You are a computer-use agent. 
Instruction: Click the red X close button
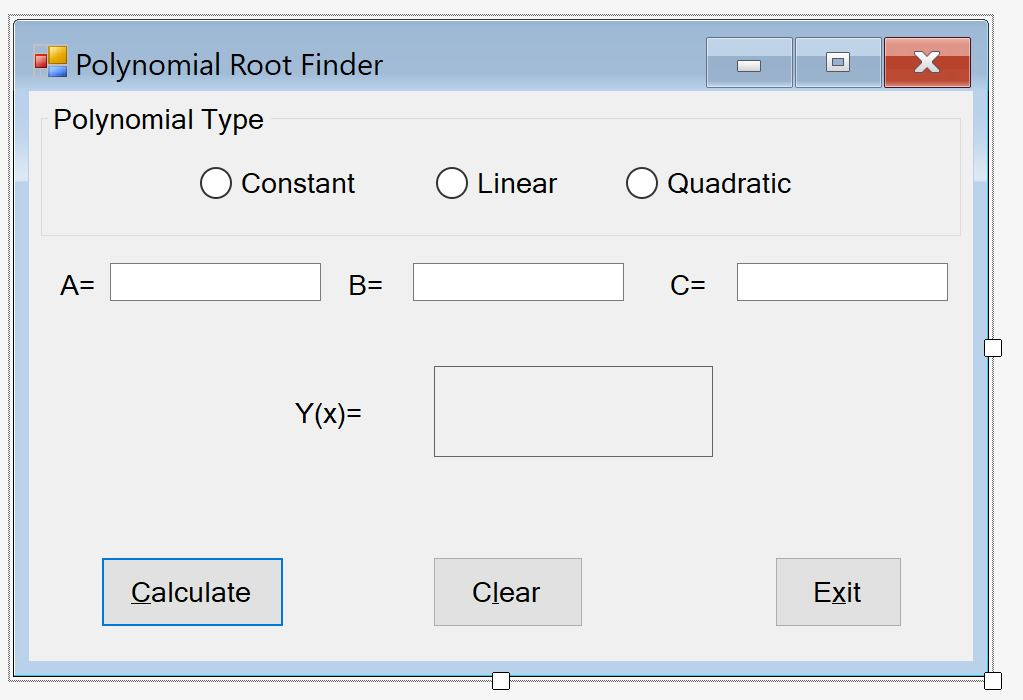[x=926, y=62]
